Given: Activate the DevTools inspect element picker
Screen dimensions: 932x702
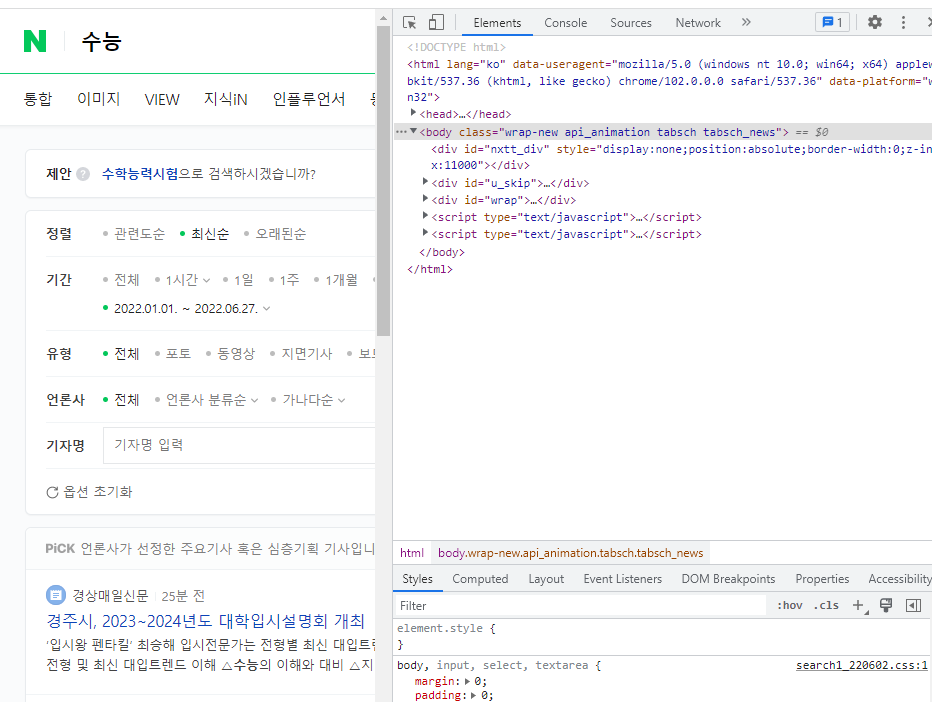Looking at the screenshot, I should tap(409, 23).
